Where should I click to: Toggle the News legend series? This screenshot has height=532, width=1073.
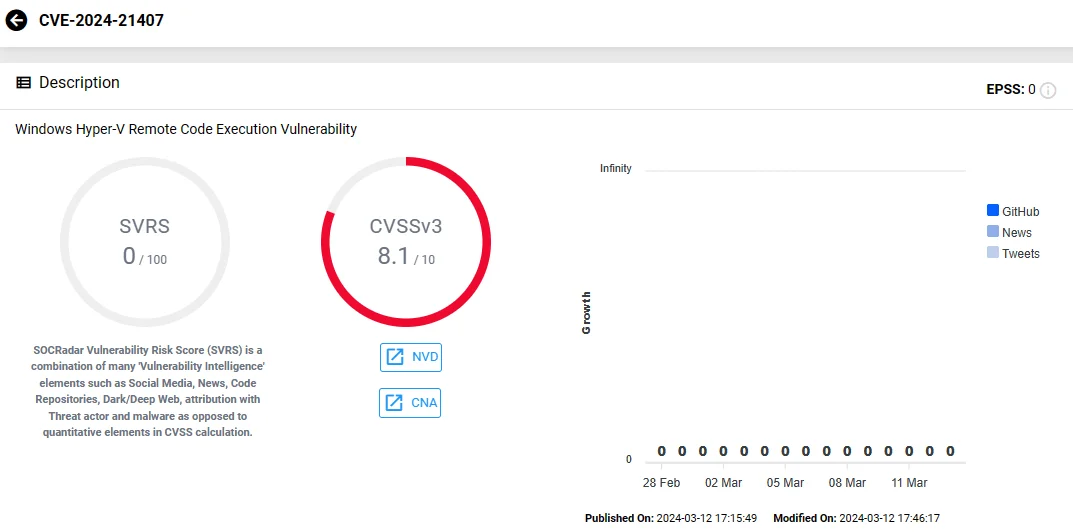pyautogui.click(x=1009, y=232)
